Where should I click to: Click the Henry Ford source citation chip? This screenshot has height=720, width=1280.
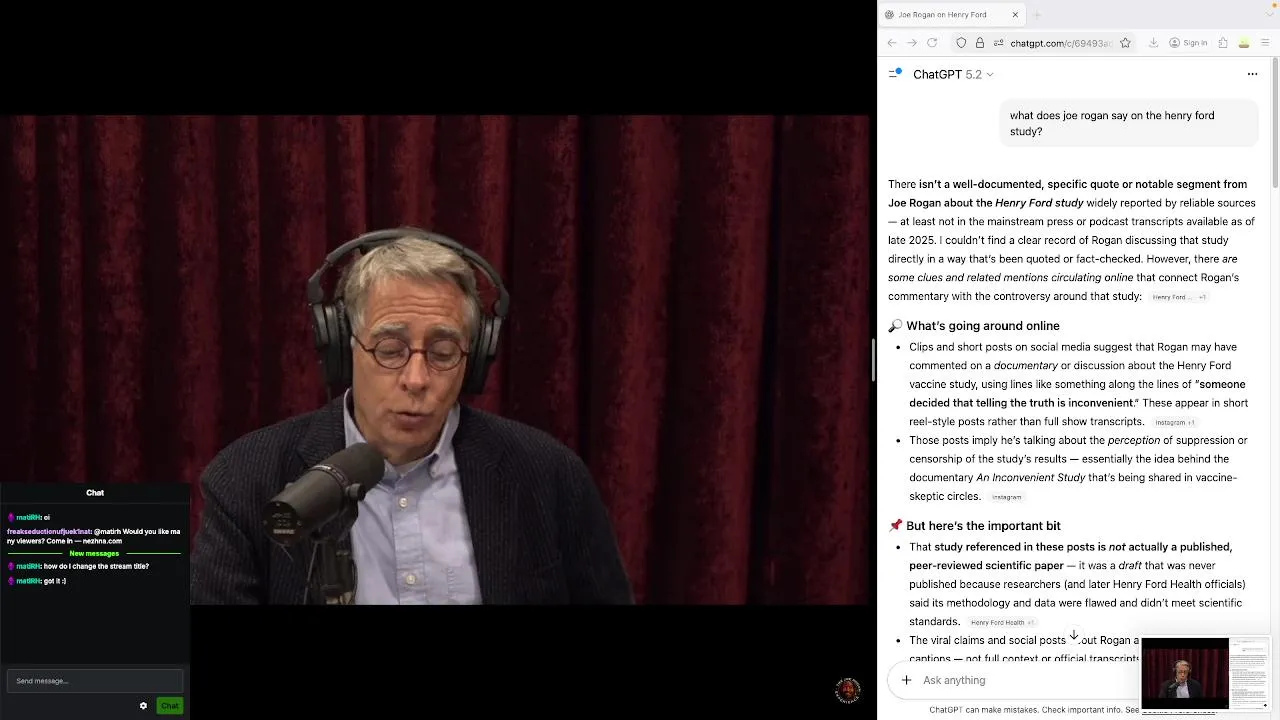tap(1178, 297)
